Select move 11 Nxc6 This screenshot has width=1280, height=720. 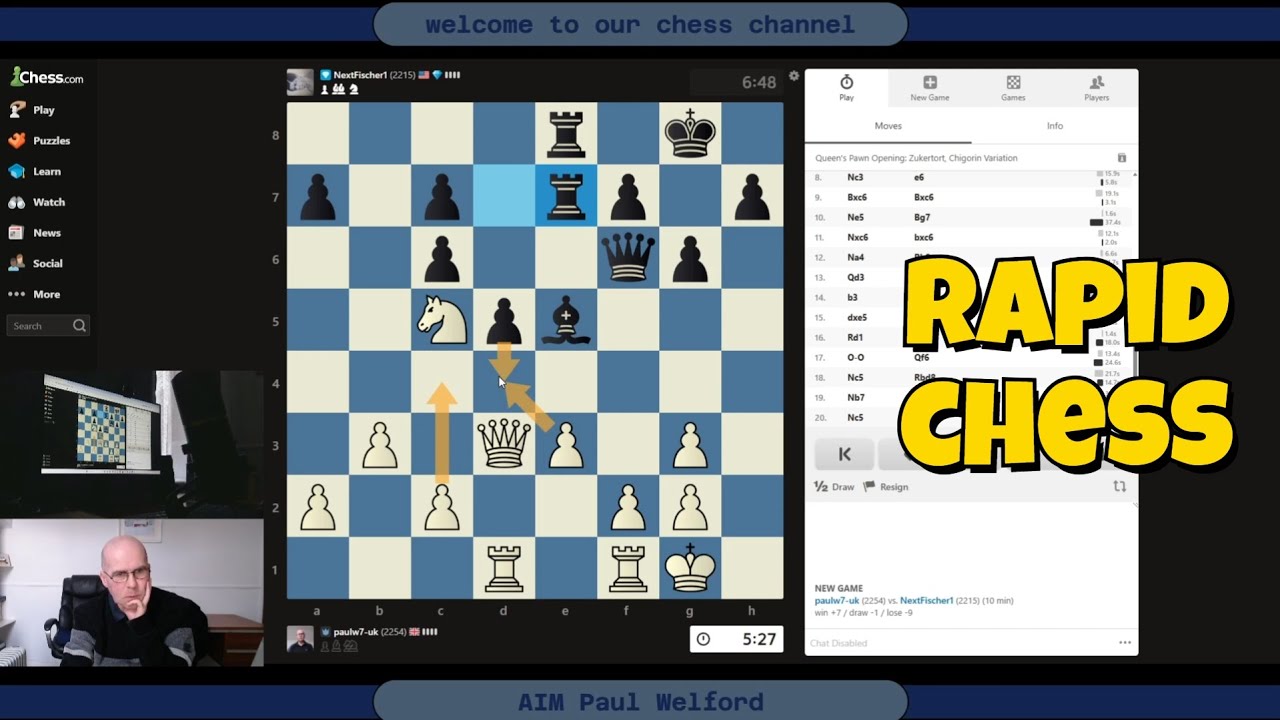tap(858, 237)
